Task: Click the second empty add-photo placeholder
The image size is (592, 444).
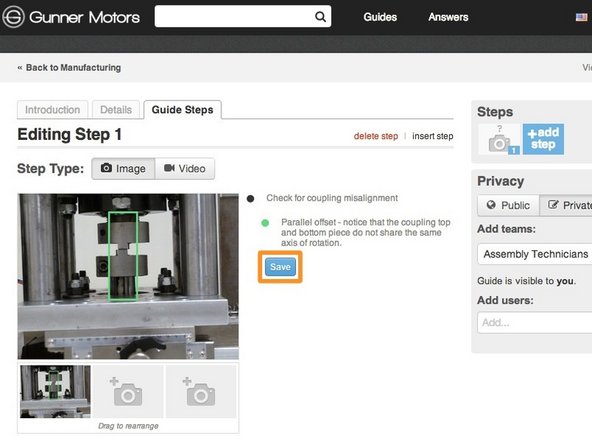Action: (x=128, y=392)
